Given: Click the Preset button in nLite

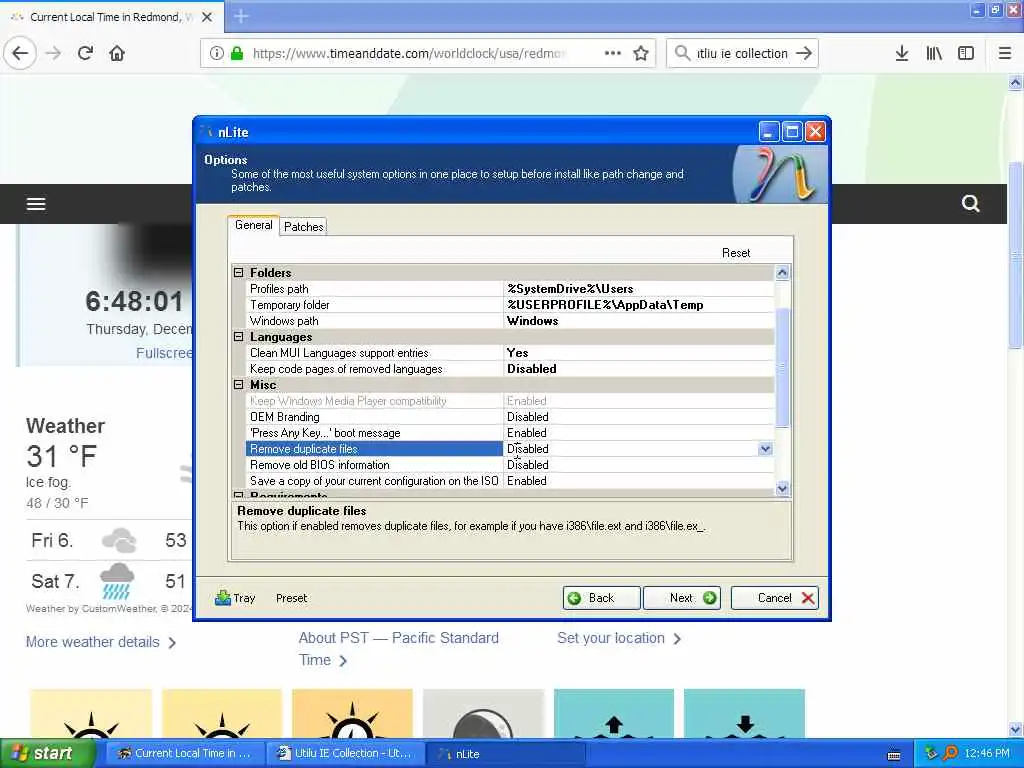Looking at the screenshot, I should point(291,598).
